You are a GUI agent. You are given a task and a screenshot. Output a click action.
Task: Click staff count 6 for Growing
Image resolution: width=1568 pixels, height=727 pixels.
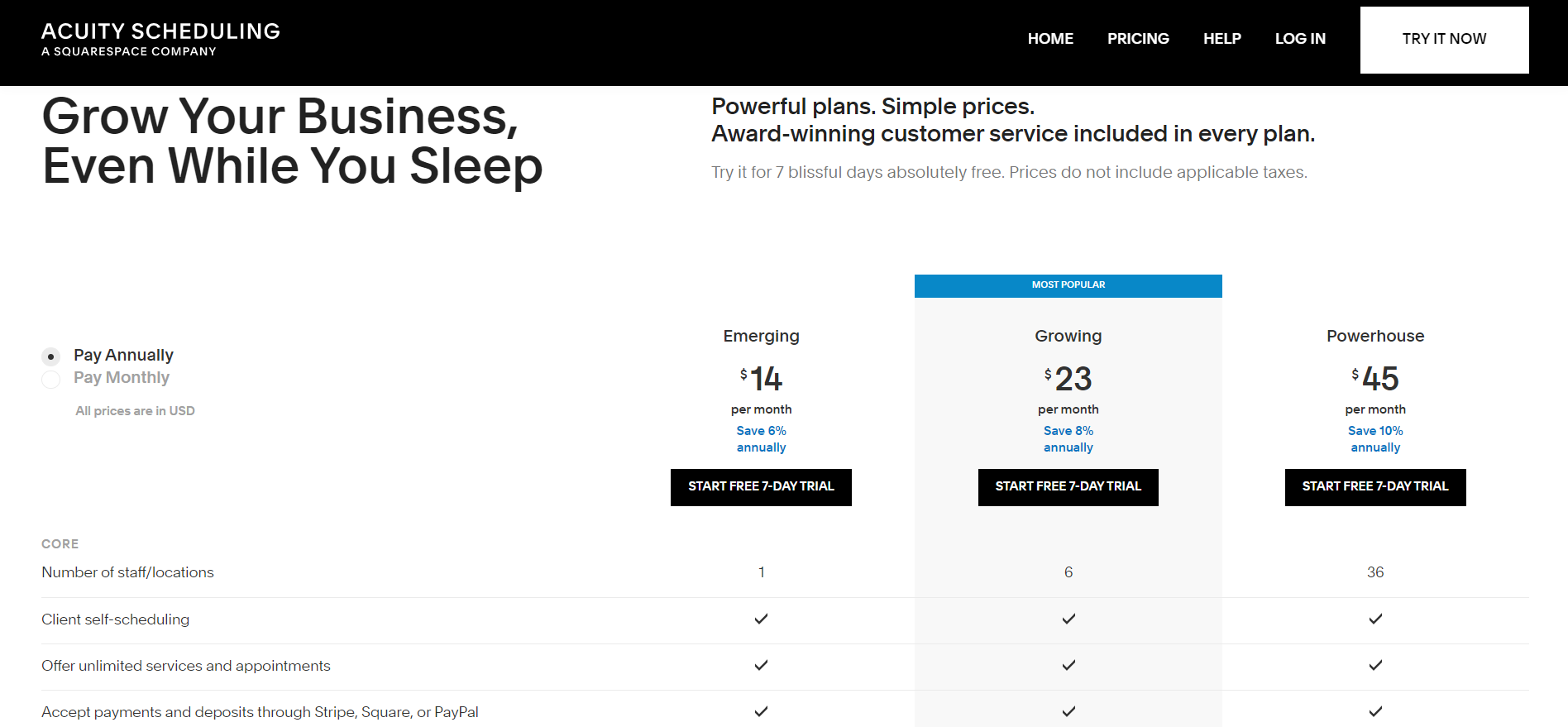click(1068, 572)
